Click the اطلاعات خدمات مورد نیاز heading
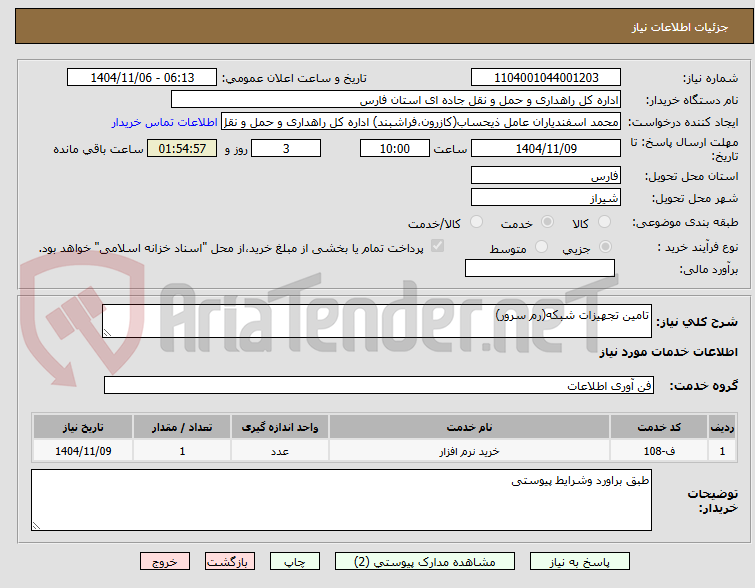 point(668,352)
